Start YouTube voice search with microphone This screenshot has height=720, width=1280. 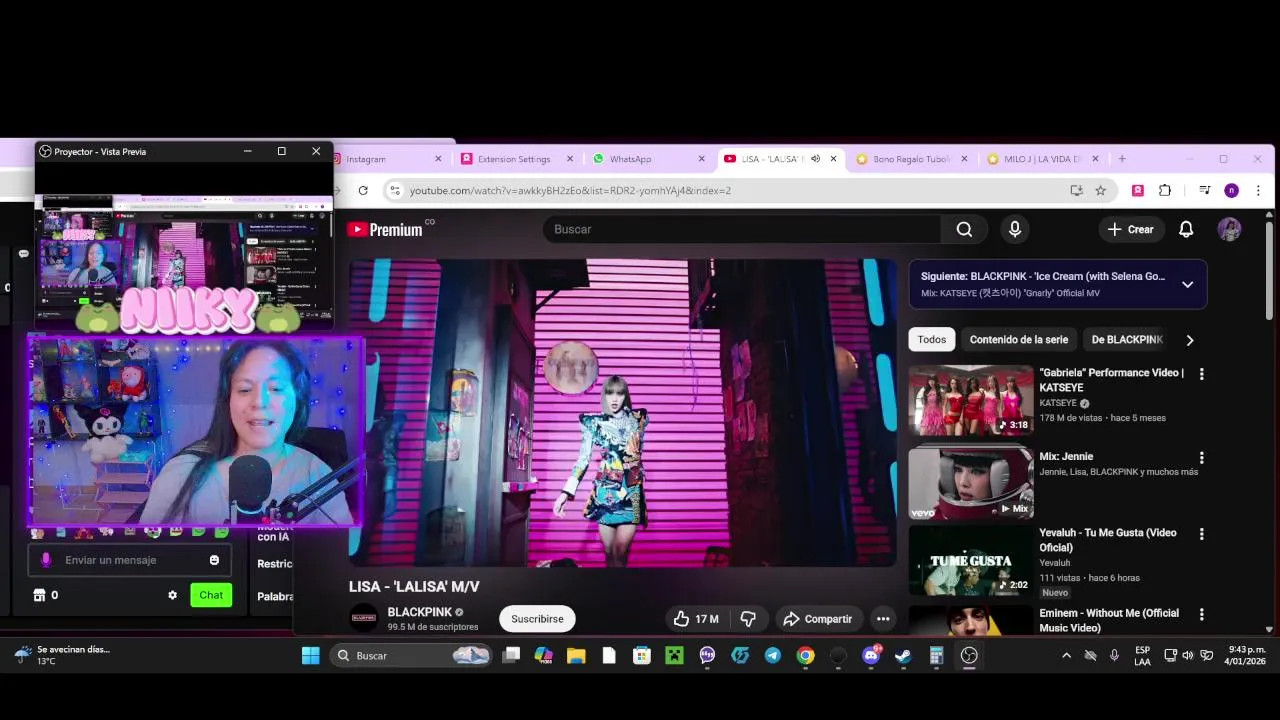pos(1015,229)
